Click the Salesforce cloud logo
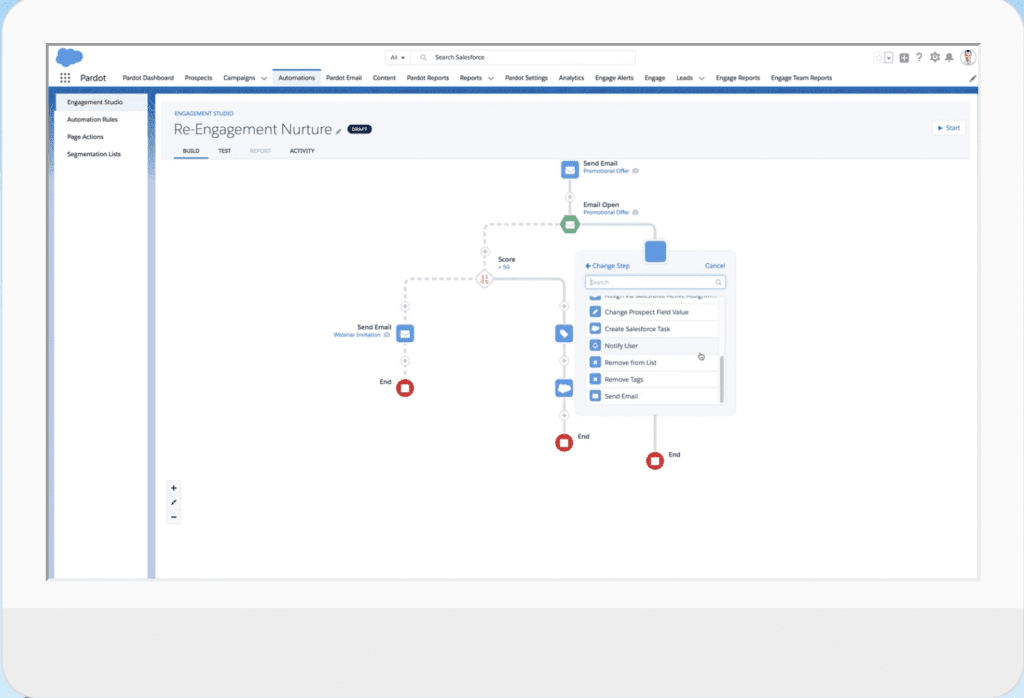This screenshot has height=698, width=1024. [69, 57]
